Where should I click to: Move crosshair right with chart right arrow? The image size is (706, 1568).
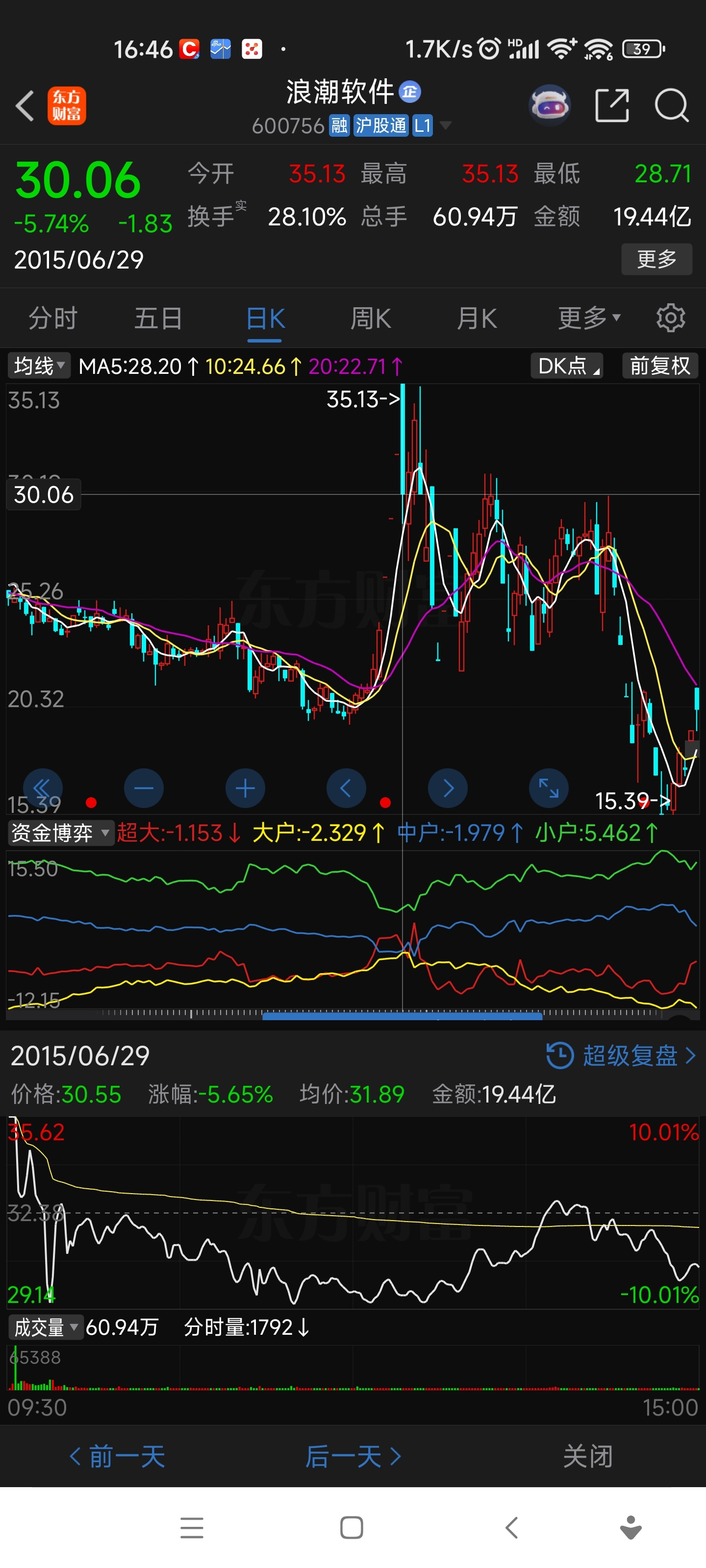(x=448, y=787)
